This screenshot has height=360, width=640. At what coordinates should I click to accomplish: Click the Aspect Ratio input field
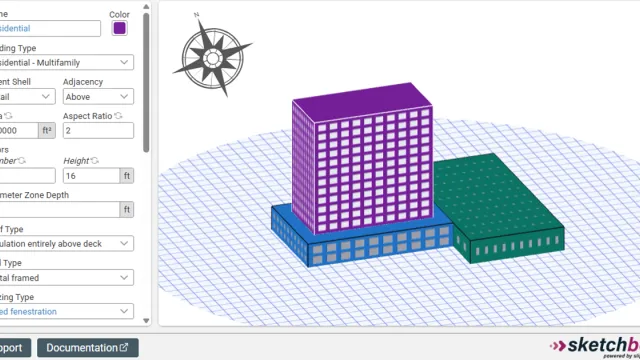(98, 131)
